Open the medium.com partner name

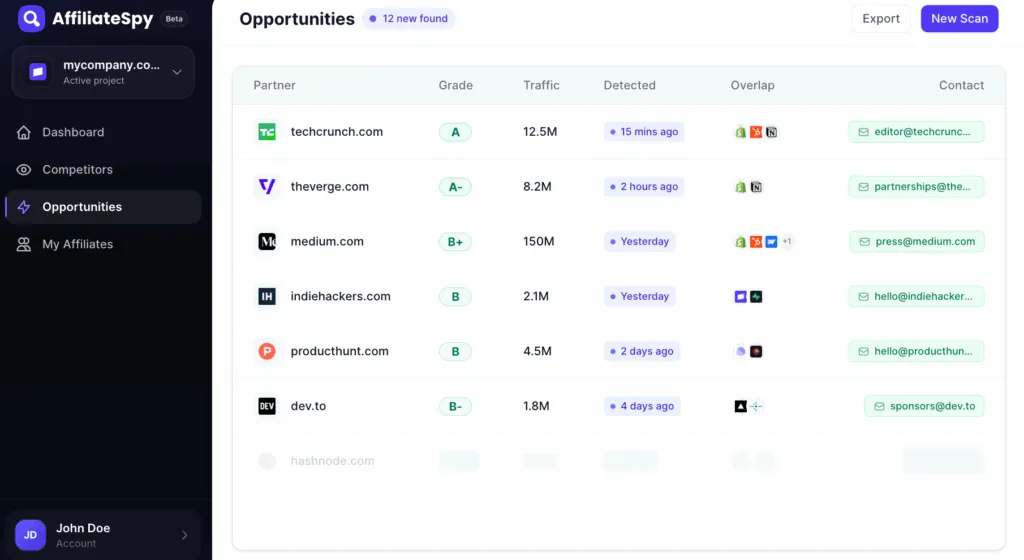(327, 241)
